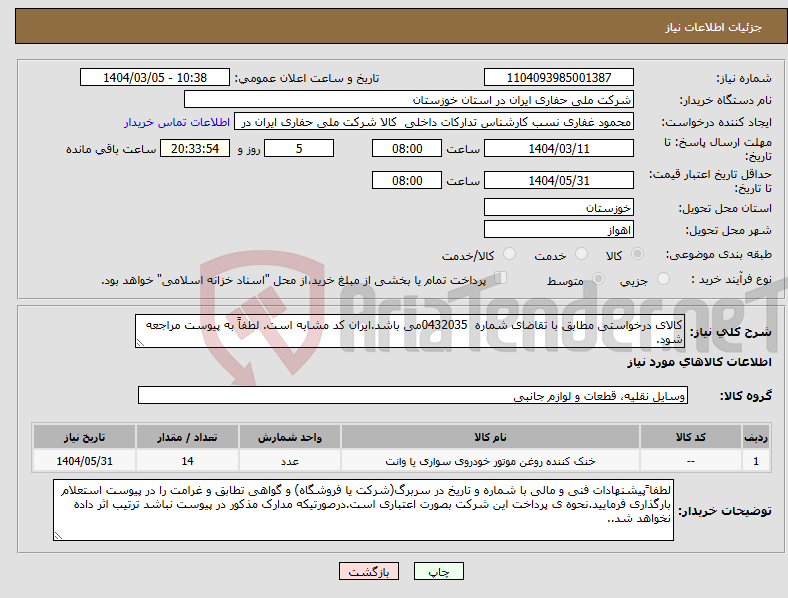Click the delivery province field خوزستان

[559, 207]
